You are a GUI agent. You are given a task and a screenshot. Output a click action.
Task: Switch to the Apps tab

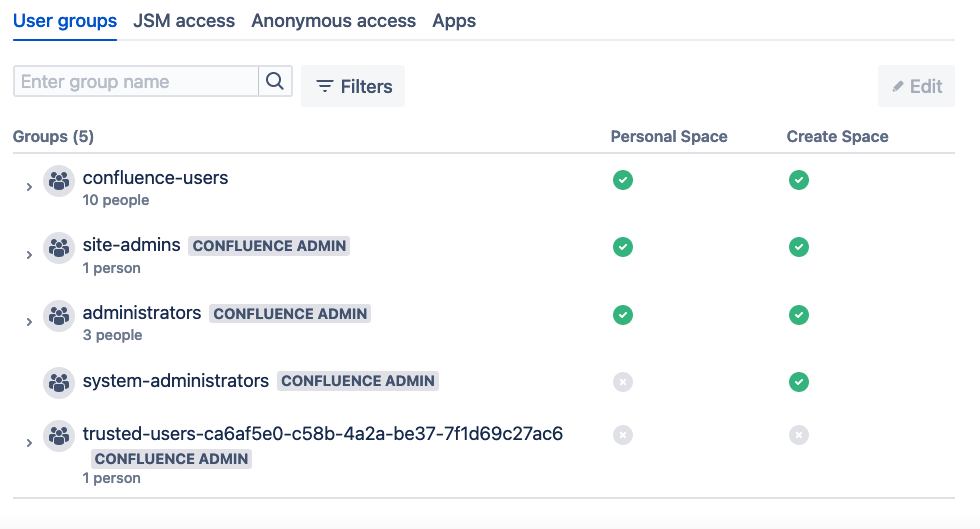pyautogui.click(x=454, y=21)
